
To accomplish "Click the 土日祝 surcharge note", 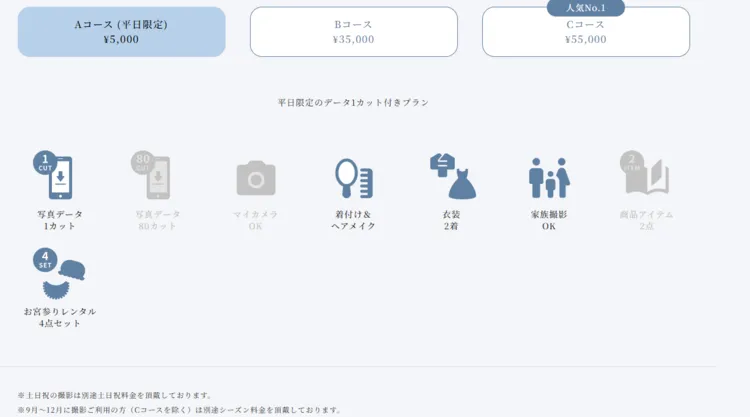I will [115, 395].
